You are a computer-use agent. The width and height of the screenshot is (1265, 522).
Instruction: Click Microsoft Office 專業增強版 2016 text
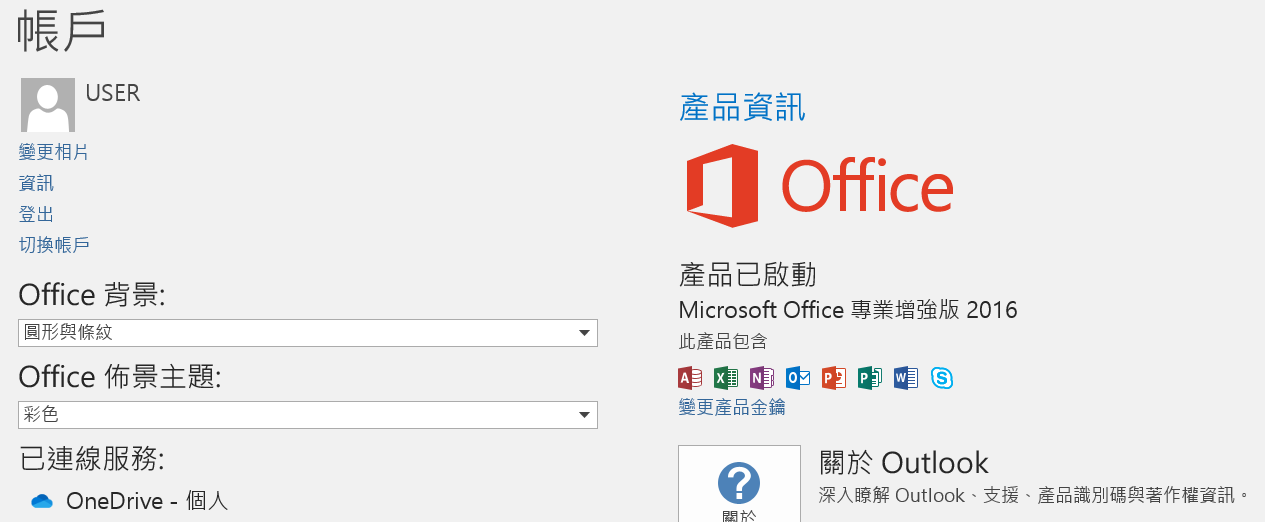pyautogui.click(x=848, y=310)
